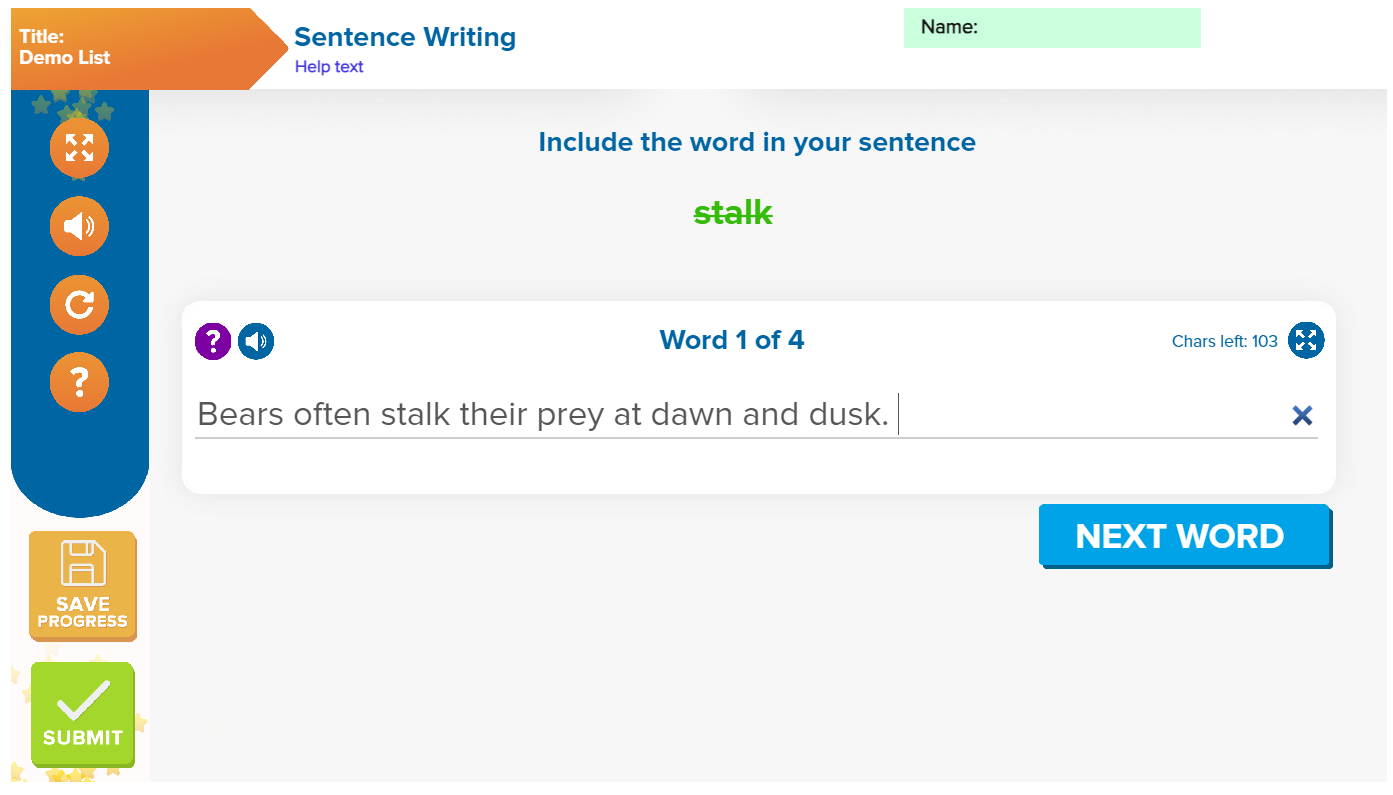
Task: Click the Save Progress button
Action: [x=82, y=586]
